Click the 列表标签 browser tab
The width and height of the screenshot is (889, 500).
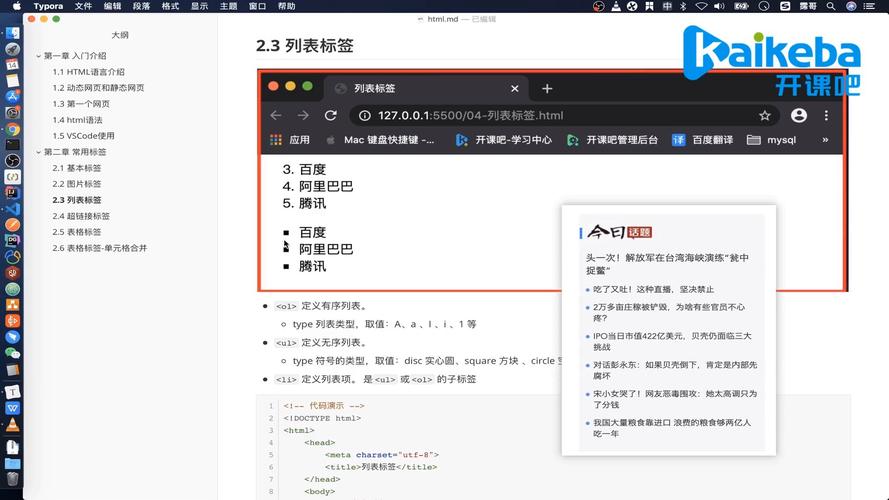(425, 88)
